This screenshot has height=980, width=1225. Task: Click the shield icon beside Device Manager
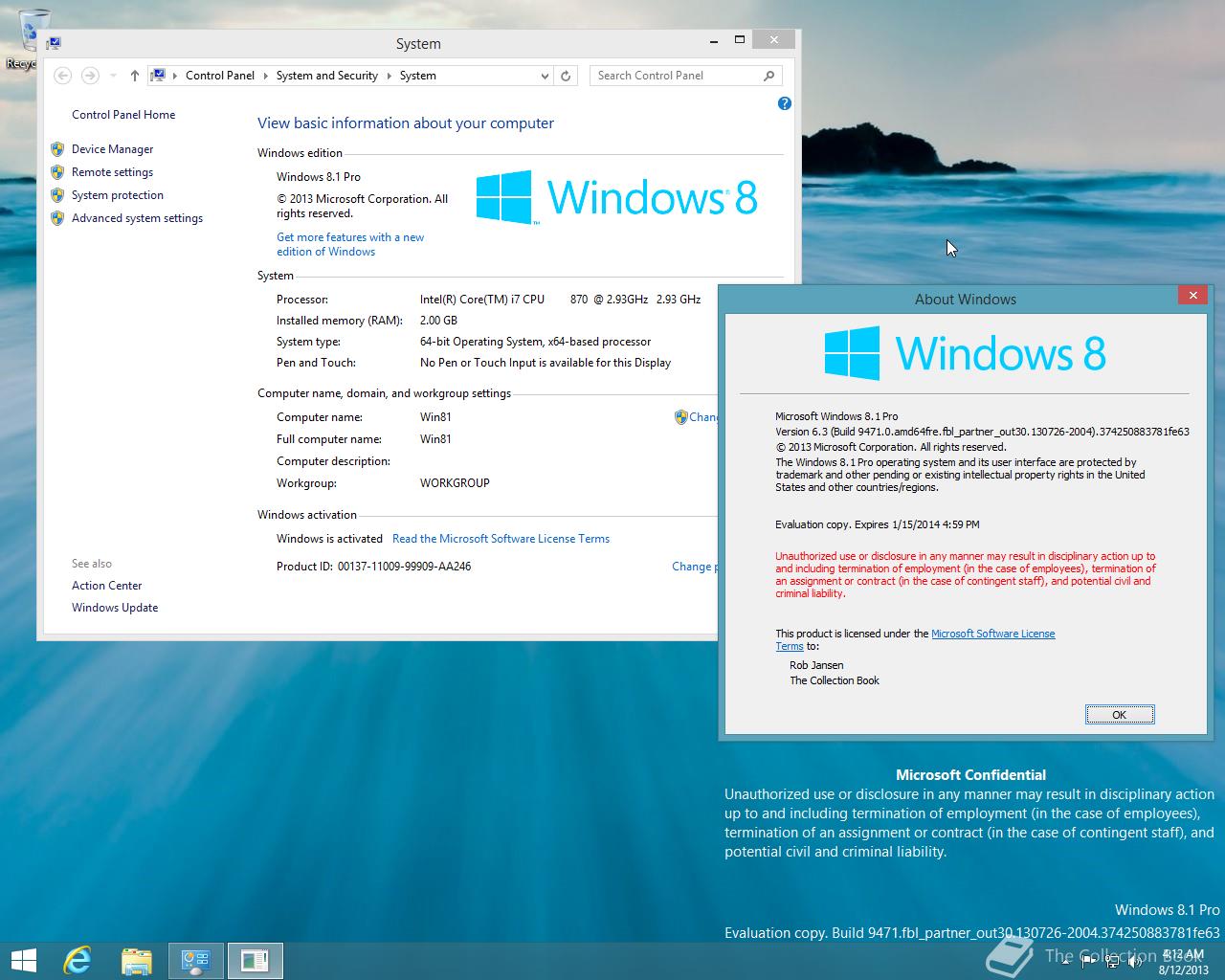[57, 149]
